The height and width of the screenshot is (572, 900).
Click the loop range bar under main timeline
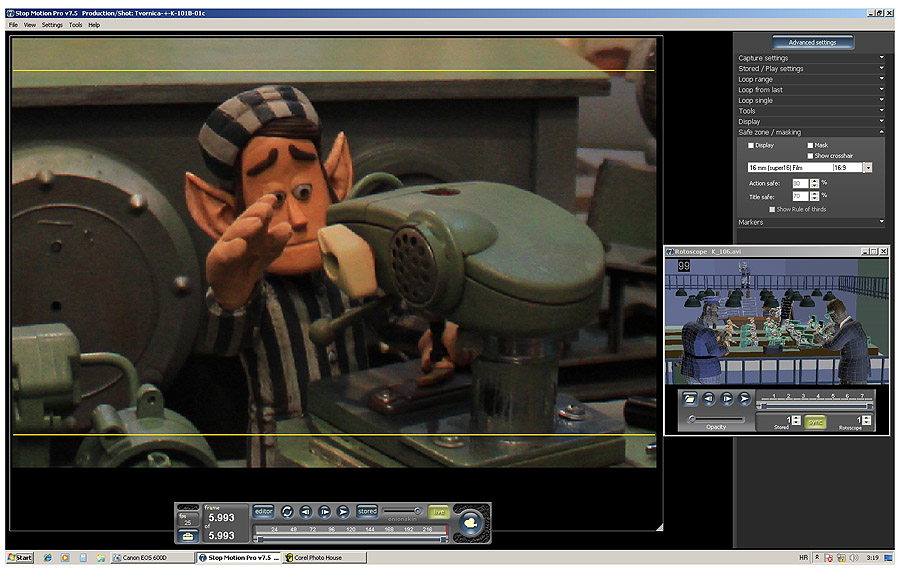tap(351, 539)
